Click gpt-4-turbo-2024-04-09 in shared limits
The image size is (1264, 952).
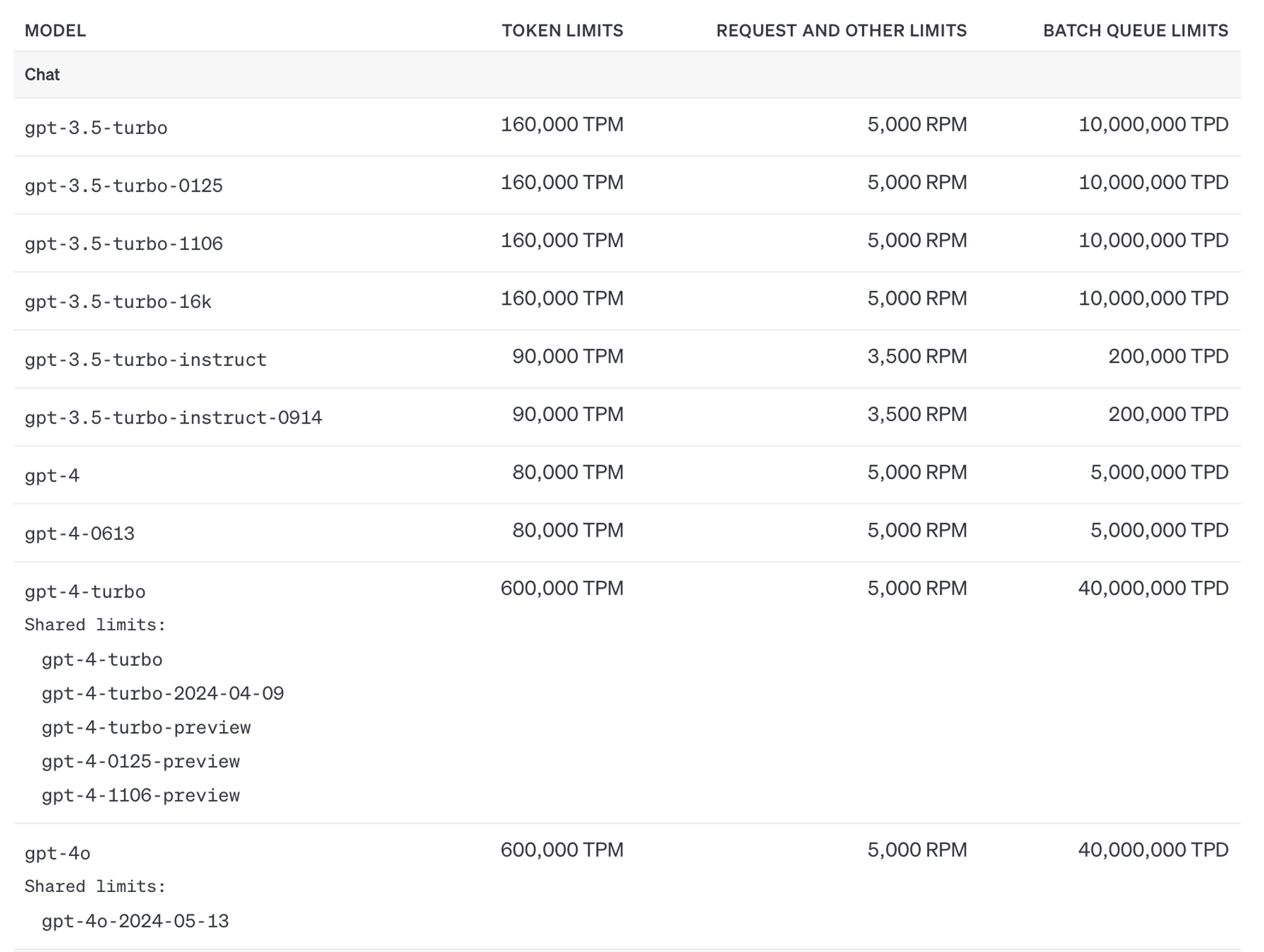click(162, 693)
